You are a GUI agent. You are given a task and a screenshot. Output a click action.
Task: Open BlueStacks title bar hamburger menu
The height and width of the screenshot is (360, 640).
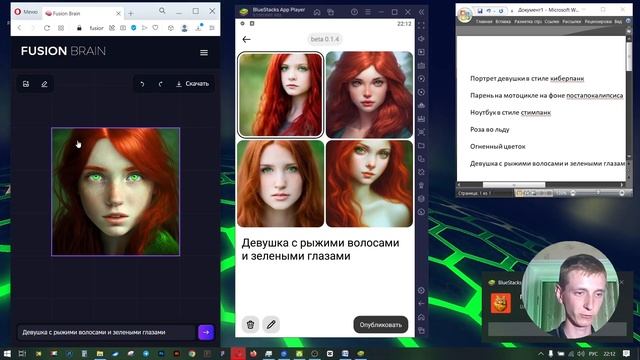click(x=368, y=12)
